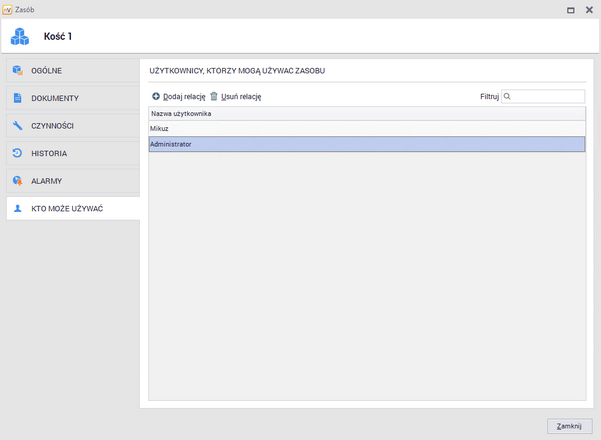Select the Mikuz user row

[x=366, y=129]
